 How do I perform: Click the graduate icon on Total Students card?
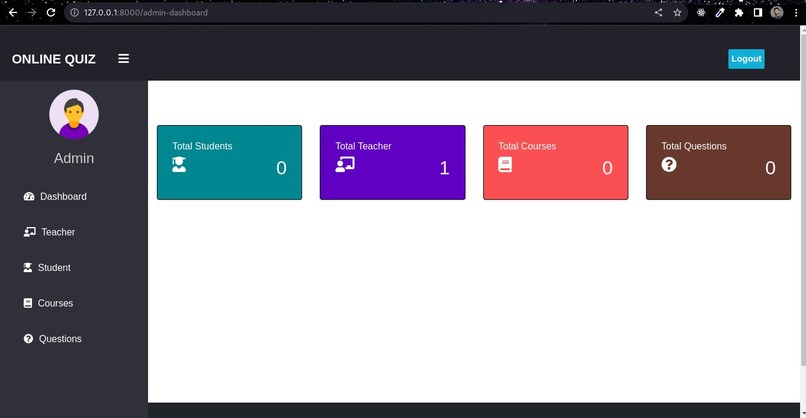[x=179, y=165]
